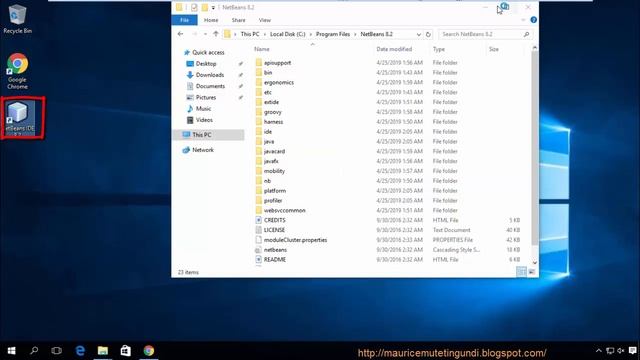
Task: Click This PC in the address path
Action: (250, 34)
